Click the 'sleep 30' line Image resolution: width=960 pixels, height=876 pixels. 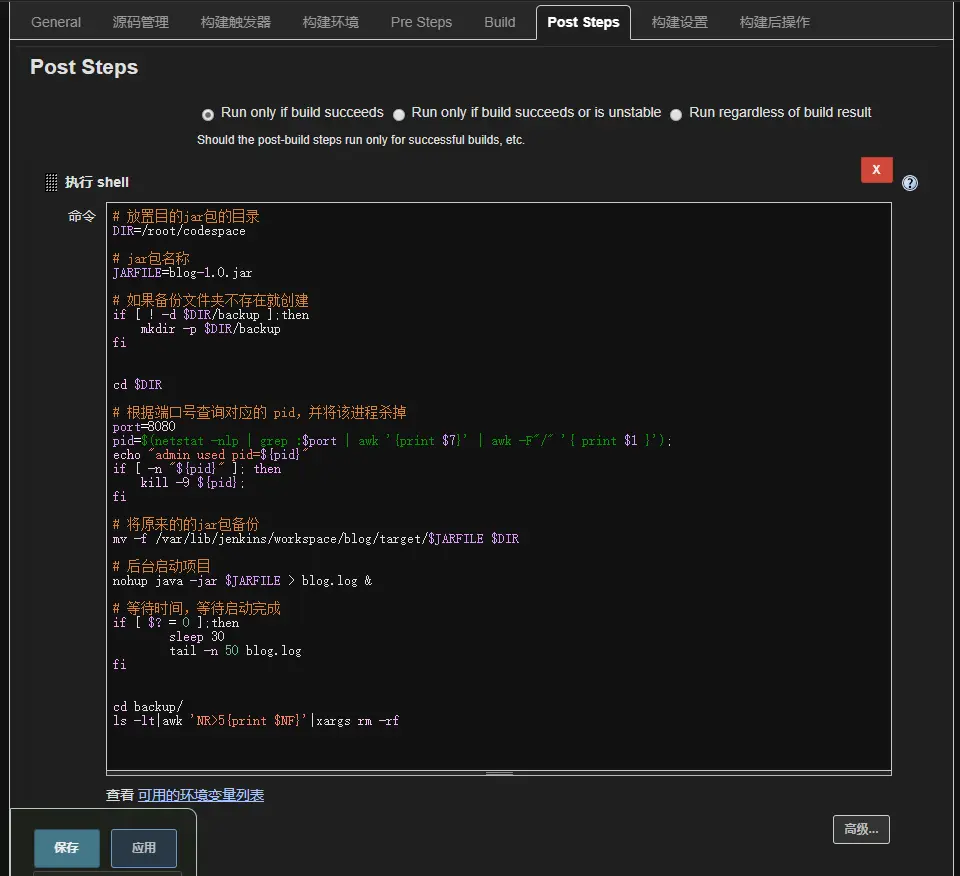coord(197,637)
